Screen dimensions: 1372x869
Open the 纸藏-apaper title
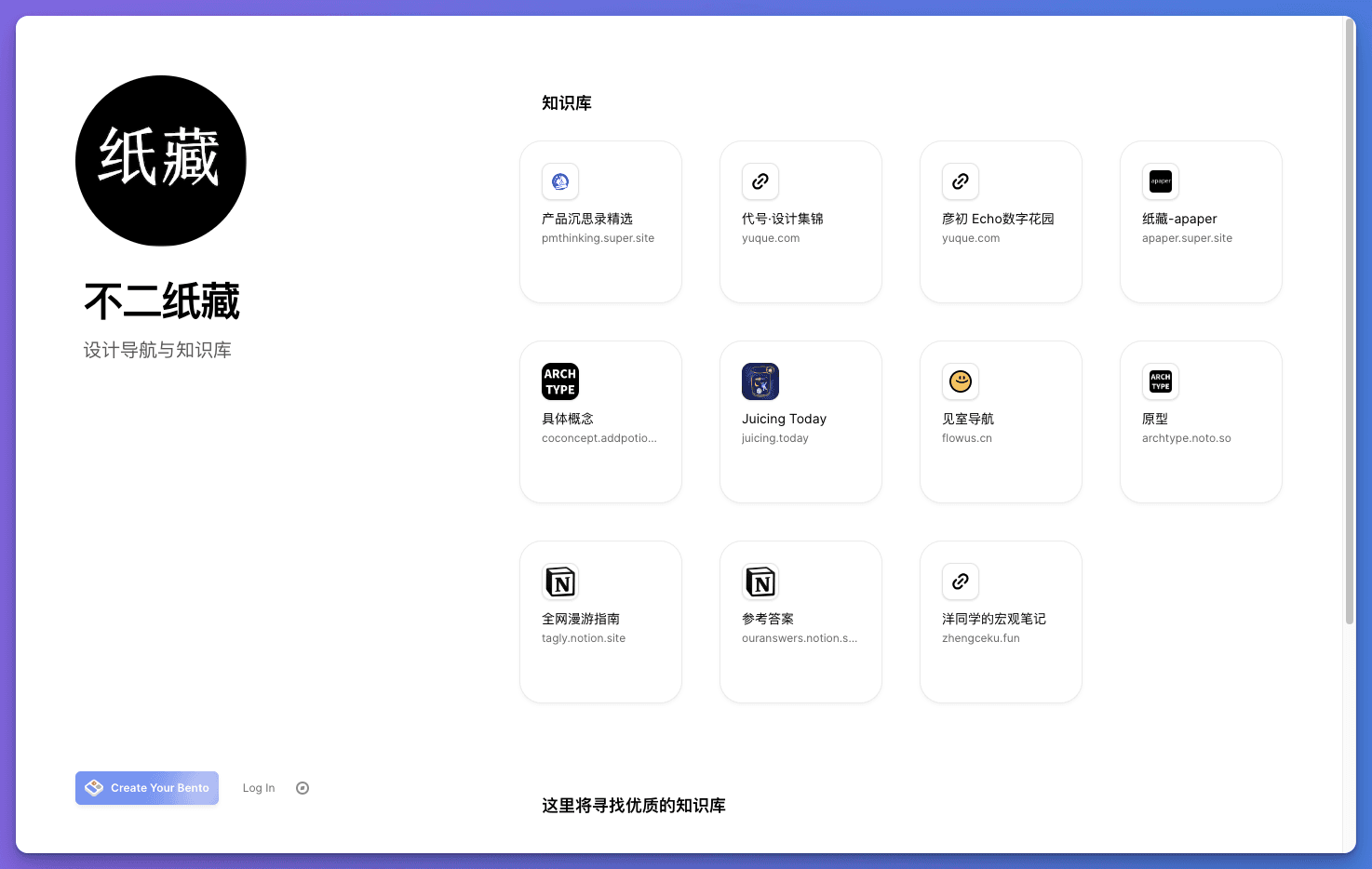1179,219
